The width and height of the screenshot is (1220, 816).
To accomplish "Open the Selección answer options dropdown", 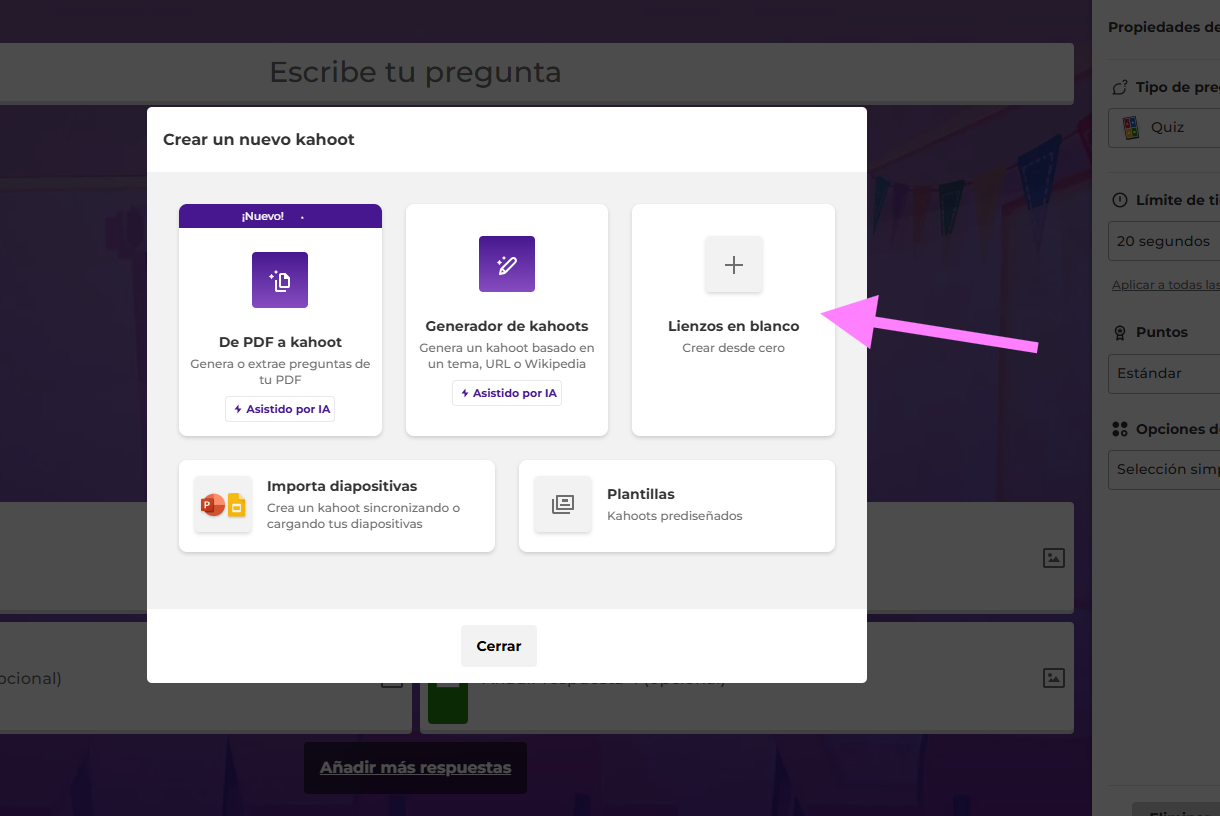I will (x=1164, y=469).
